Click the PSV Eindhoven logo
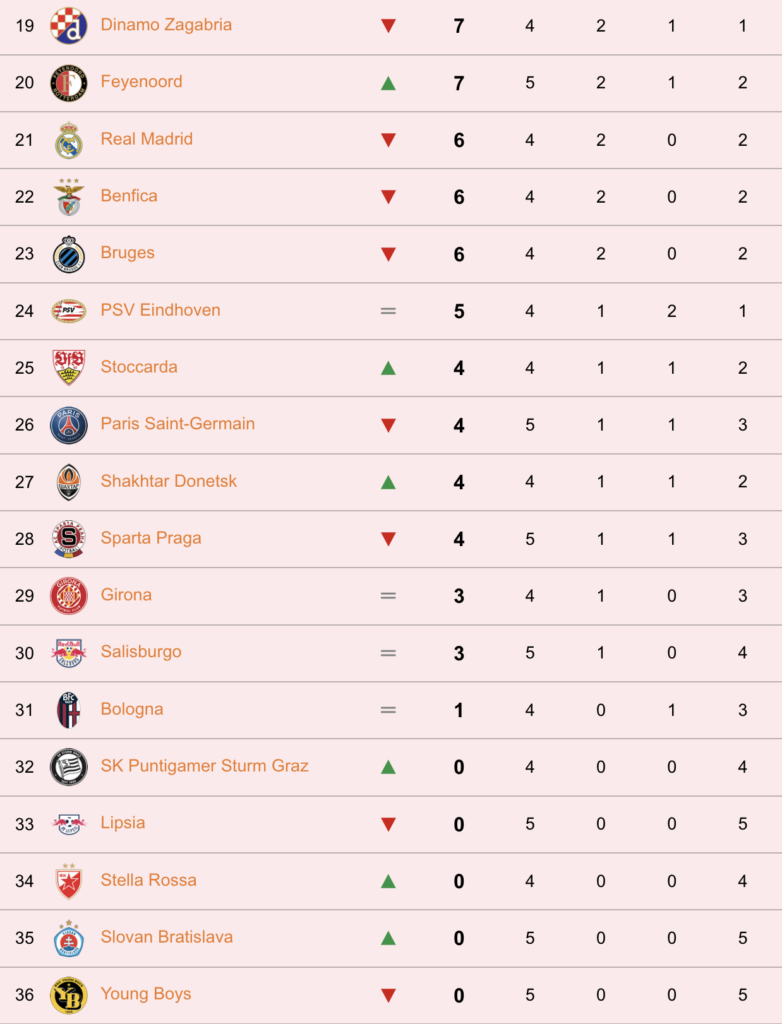Image resolution: width=782 pixels, height=1024 pixels. pos(69,311)
